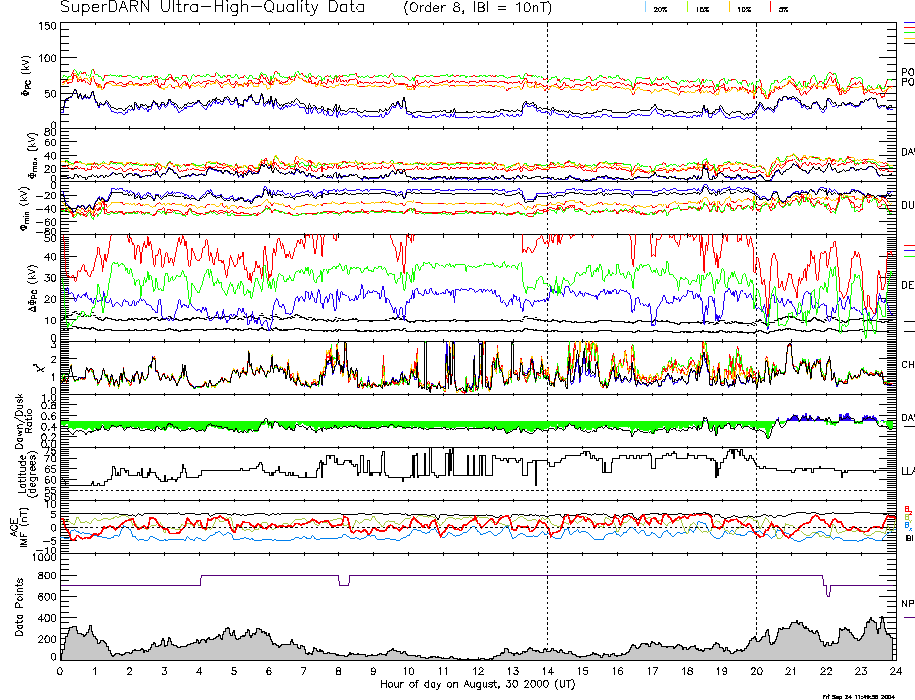Click the light blue 20% legend line

coord(645,7)
